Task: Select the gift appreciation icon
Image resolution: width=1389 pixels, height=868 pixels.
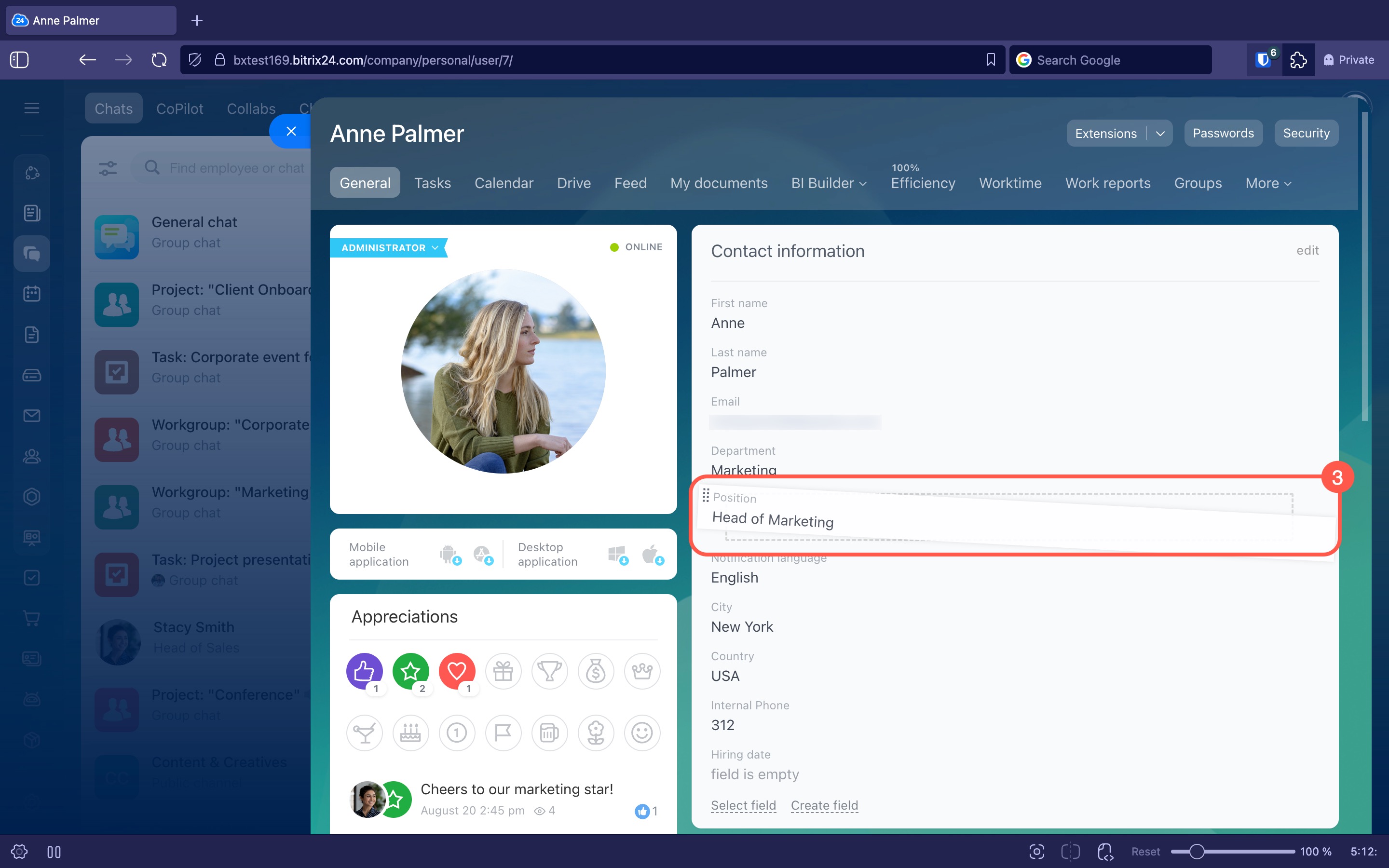Action: (504, 670)
